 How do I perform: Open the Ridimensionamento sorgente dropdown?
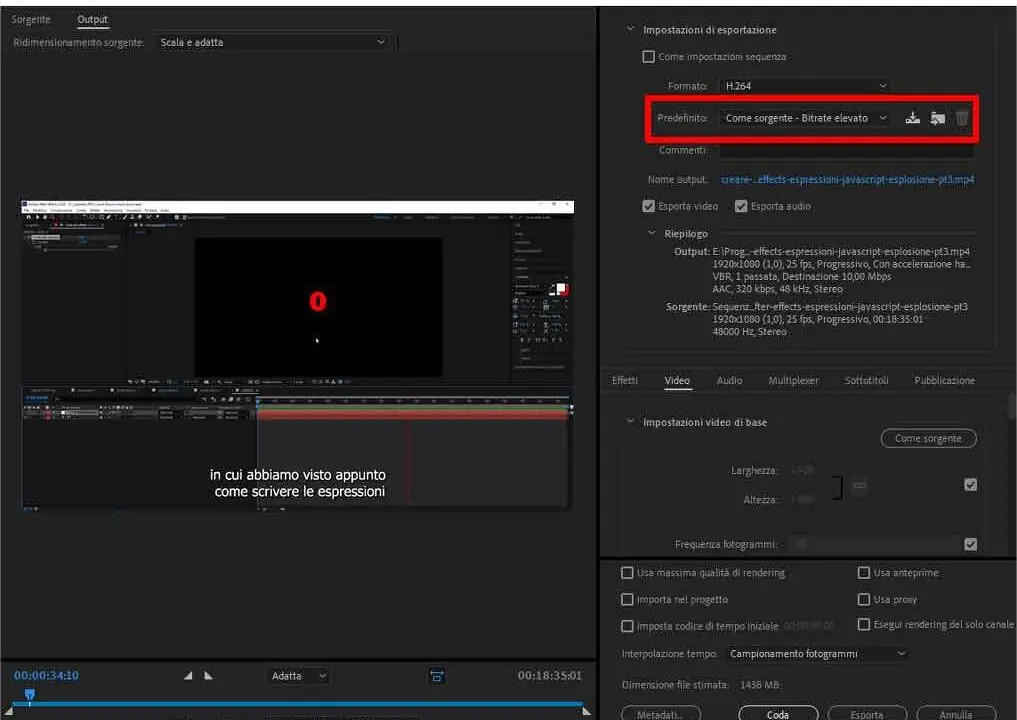(272, 42)
